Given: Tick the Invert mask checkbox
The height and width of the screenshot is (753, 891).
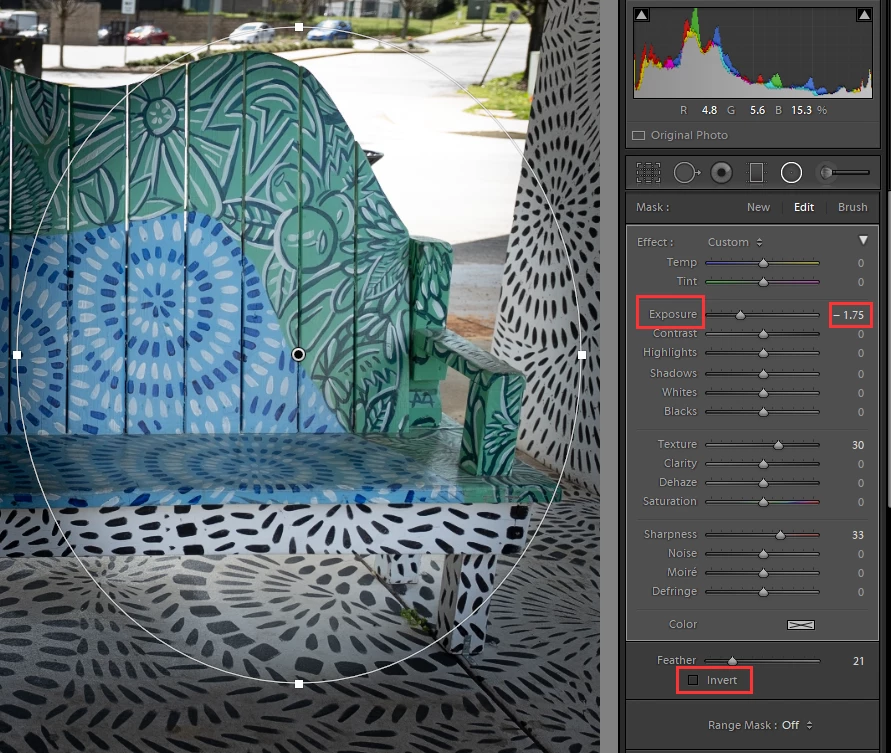Looking at the screenshot, I should [693, 680].
